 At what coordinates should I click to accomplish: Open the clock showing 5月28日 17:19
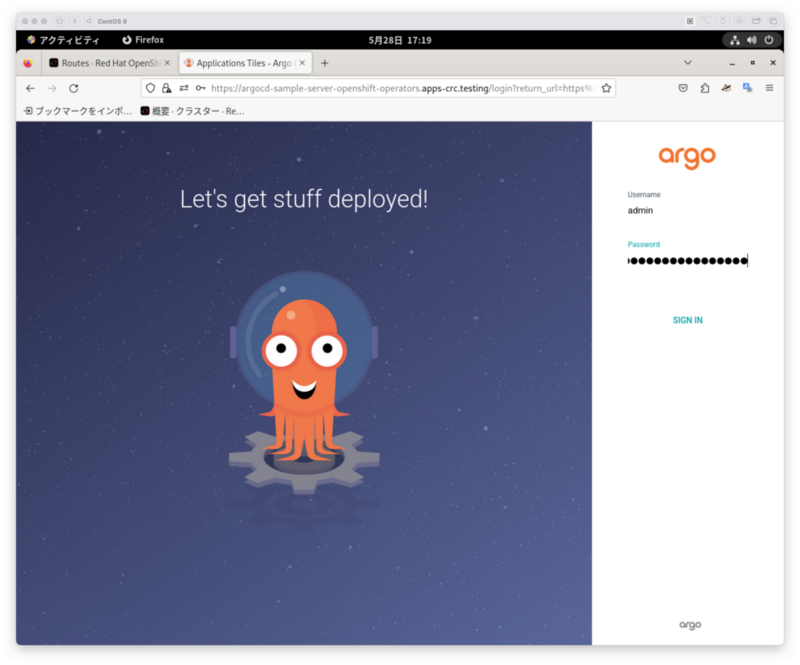click(x=400, y=40)
